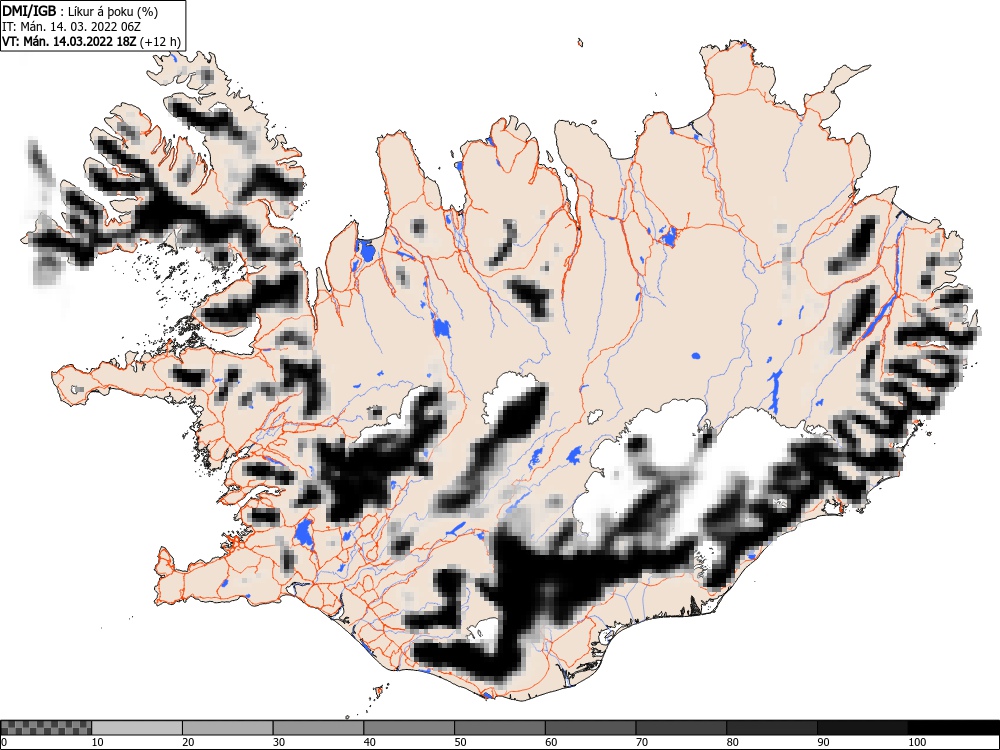Click the legend label "30"

(279, 742)
